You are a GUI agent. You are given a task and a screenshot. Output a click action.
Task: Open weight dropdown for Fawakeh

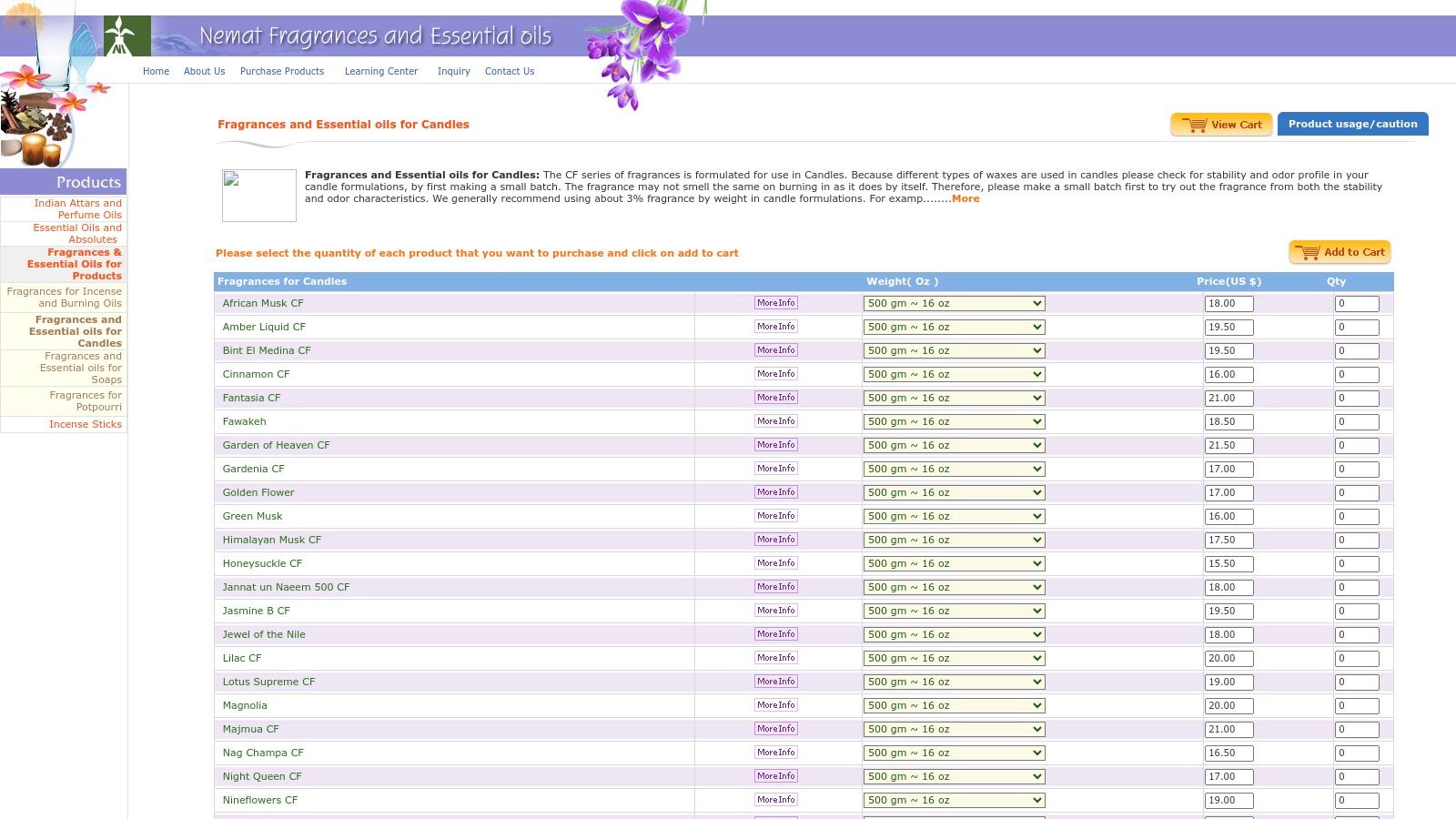click(954, 421)
